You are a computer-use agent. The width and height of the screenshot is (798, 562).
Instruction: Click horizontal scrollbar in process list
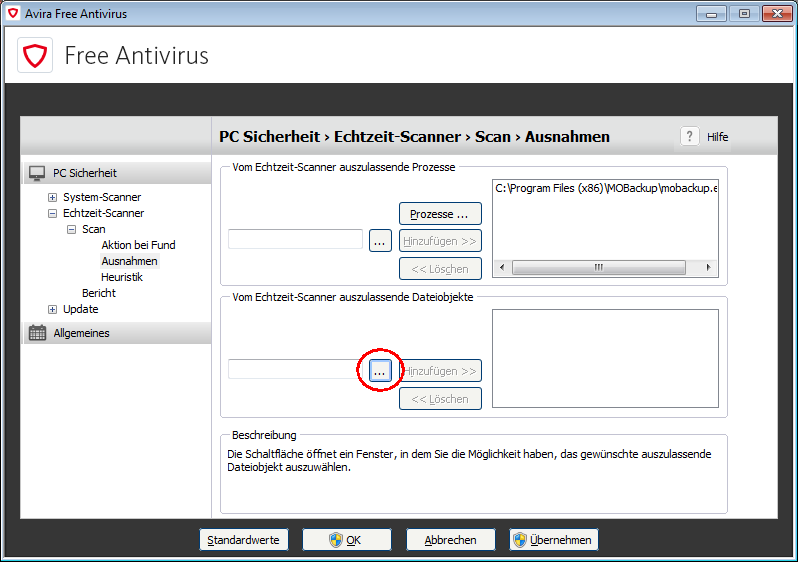pos(598,268)
